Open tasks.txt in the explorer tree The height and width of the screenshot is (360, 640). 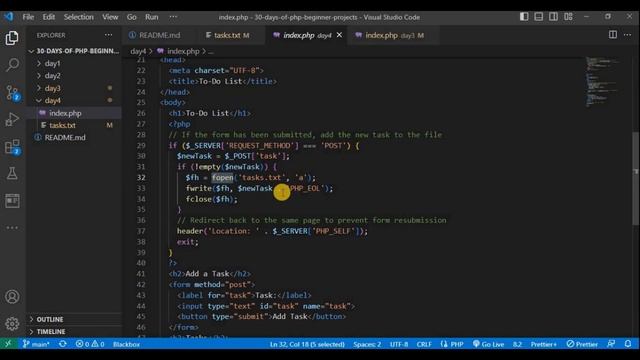(62, 125)
